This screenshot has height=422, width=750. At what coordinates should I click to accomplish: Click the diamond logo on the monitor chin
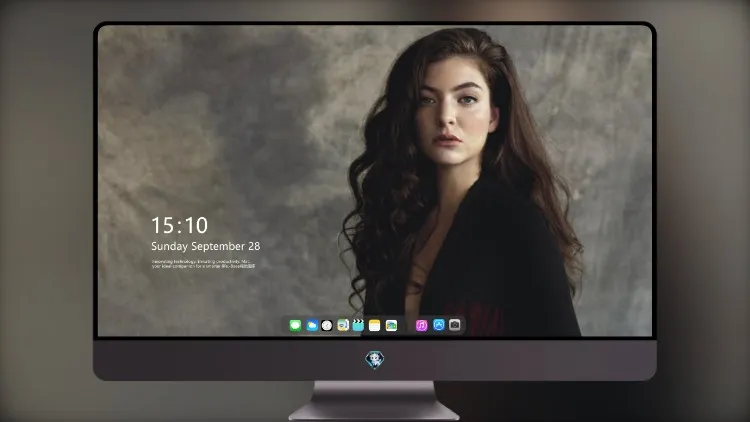pyautogui.click(x=375, y=359)
